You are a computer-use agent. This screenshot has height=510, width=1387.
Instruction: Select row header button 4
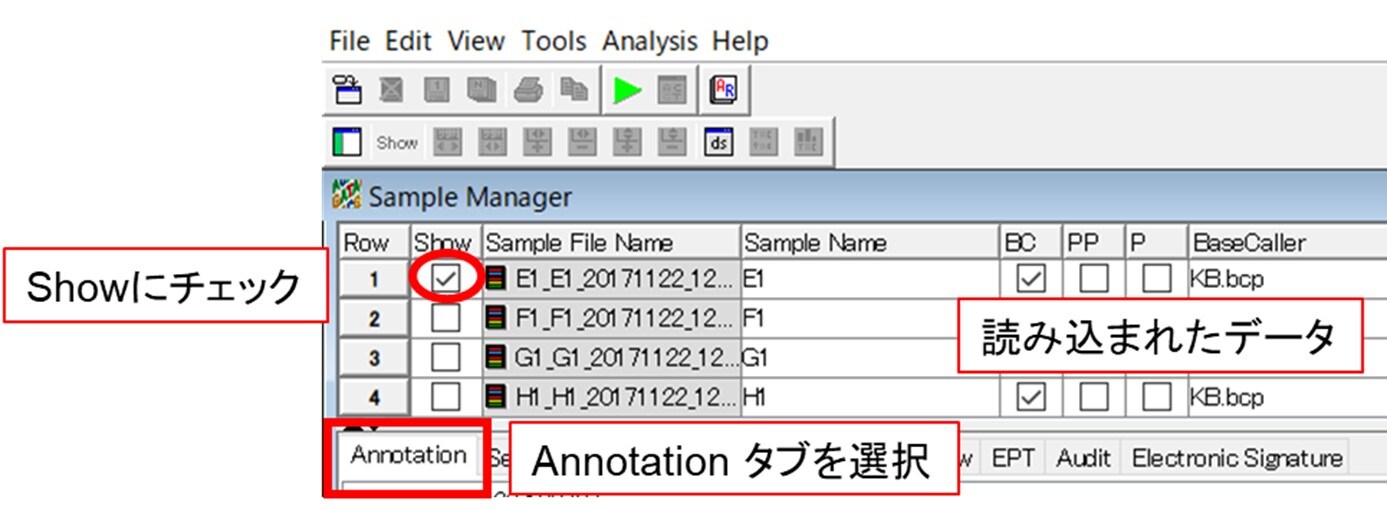tap(374, 397)
